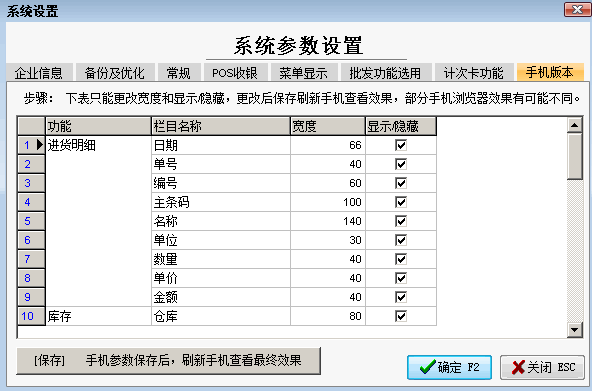Select the 手机版本 tab
Image resolution: width=592 pixels, height=391 pixels.
pos(550,72)
